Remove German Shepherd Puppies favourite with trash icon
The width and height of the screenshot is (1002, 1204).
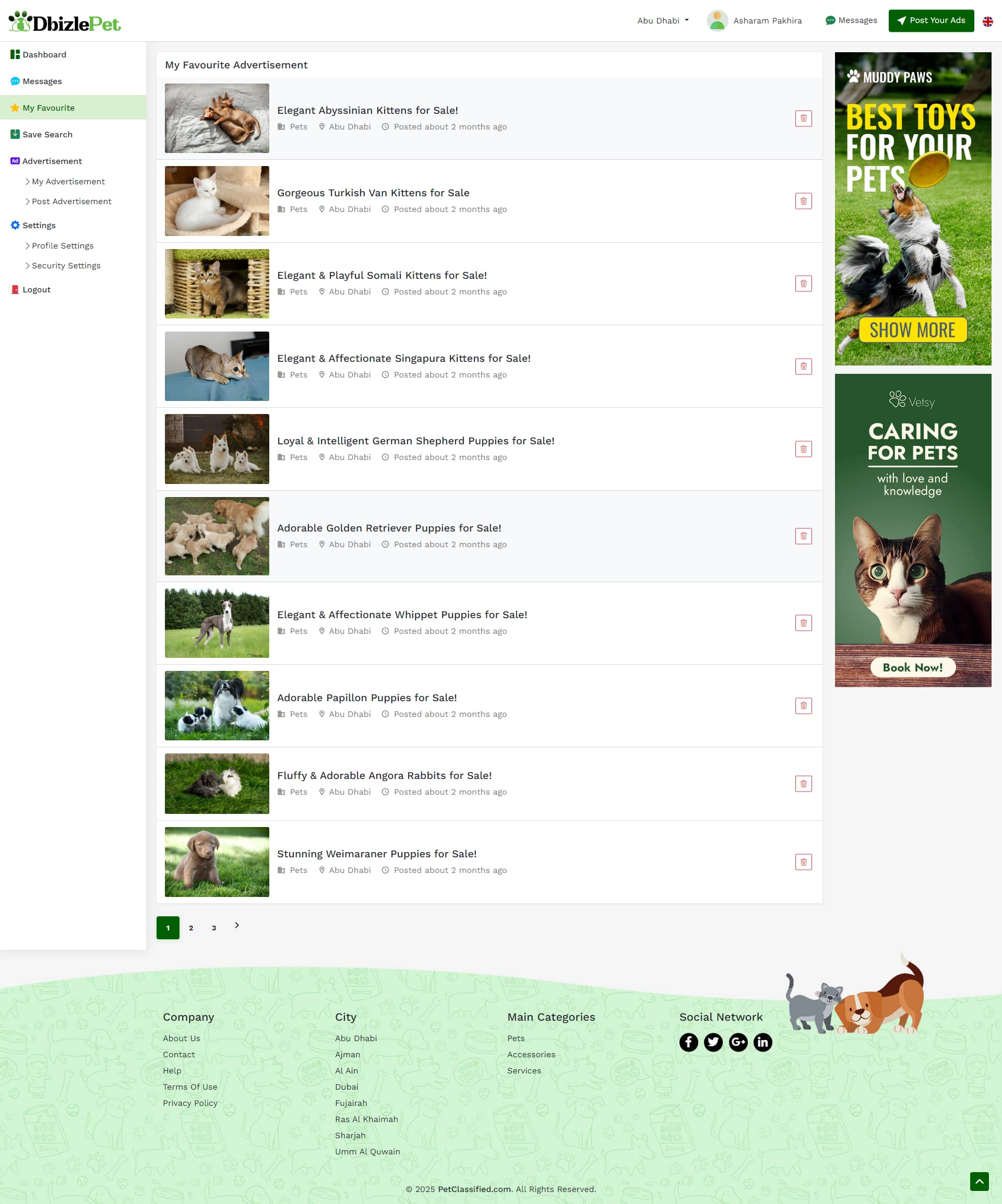click(803, 449)
